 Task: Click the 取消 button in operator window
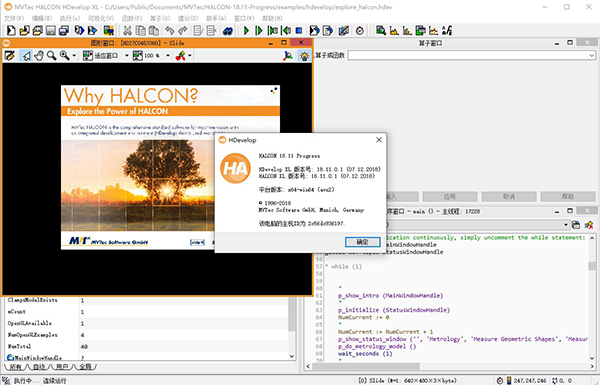(x=509, y=197)
